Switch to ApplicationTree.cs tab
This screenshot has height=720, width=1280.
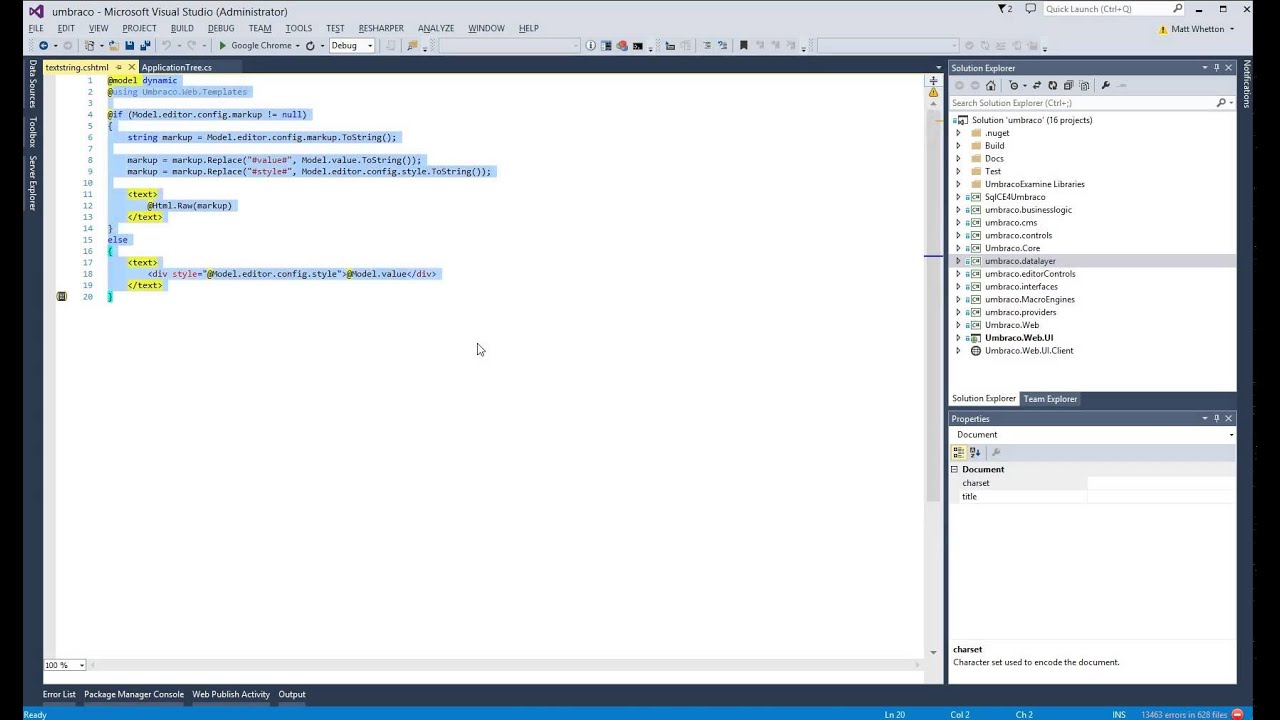click(177, 68)
